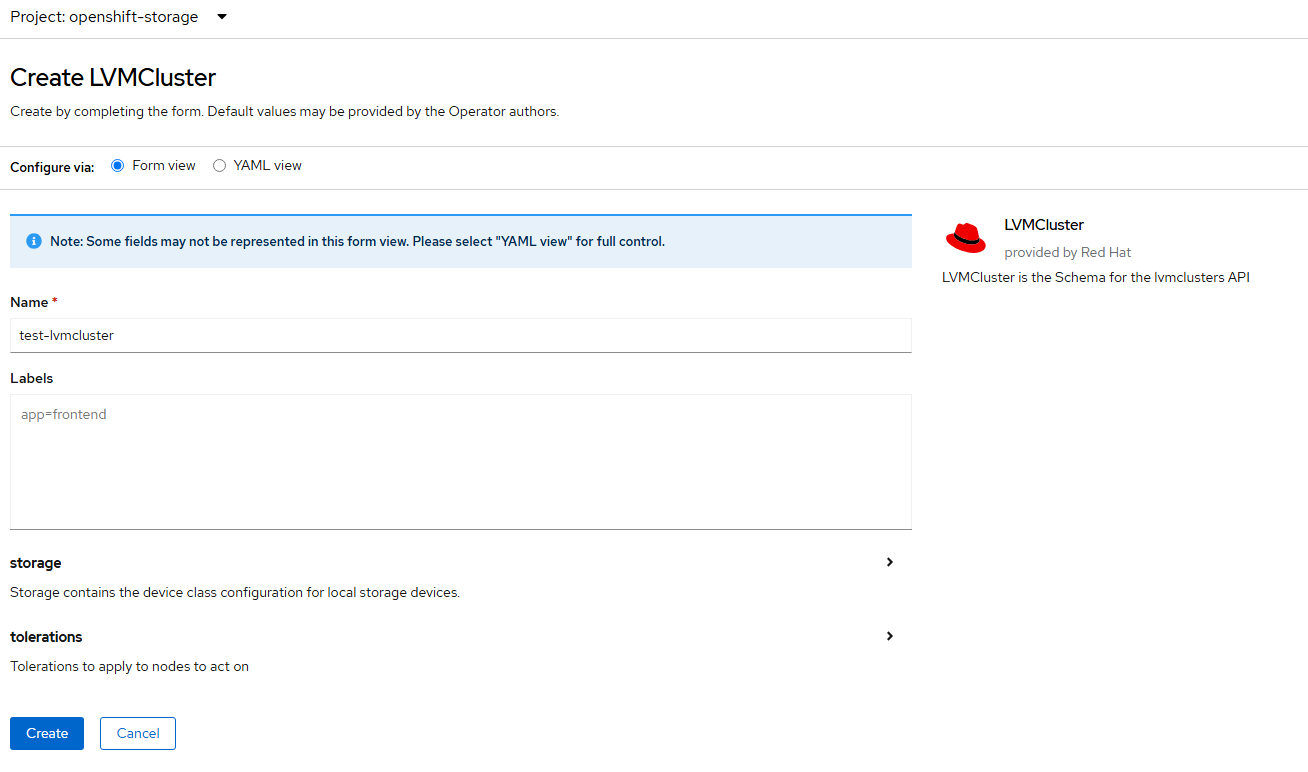Click the Labels text area
Screen dimensions: 1308x772
pos(461,462)
